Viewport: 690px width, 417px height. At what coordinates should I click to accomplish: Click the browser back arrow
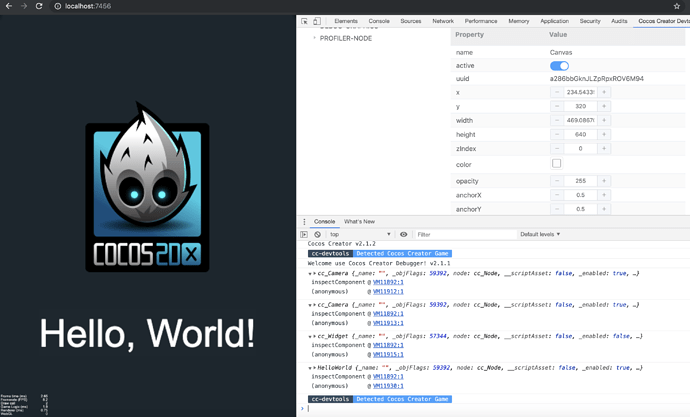point(9,6)
